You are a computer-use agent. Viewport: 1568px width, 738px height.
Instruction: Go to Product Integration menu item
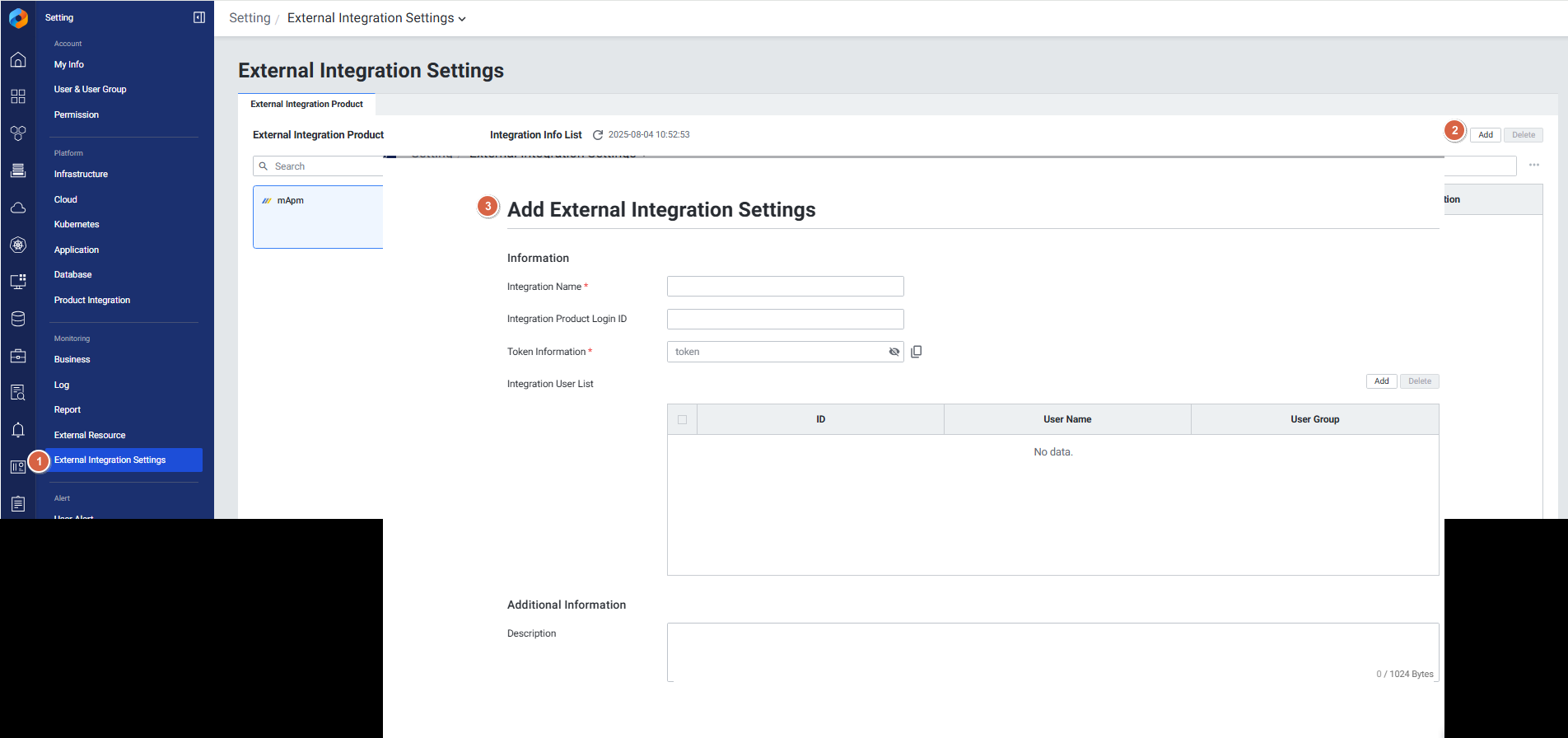pos(92,300)
